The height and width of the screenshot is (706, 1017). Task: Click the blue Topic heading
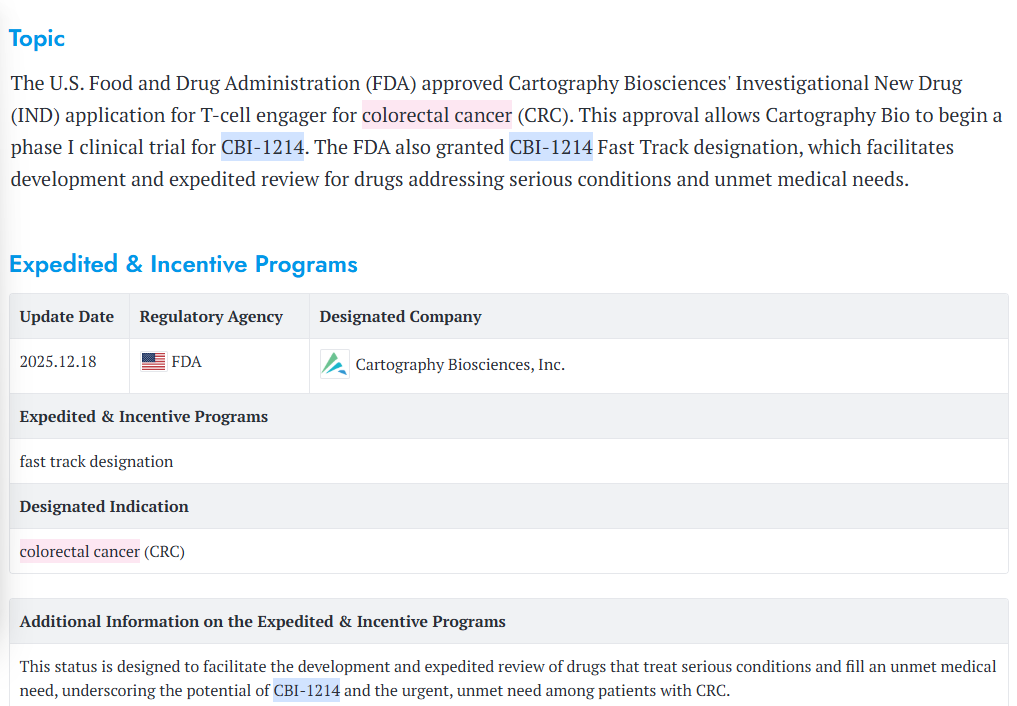click(37, 39)
